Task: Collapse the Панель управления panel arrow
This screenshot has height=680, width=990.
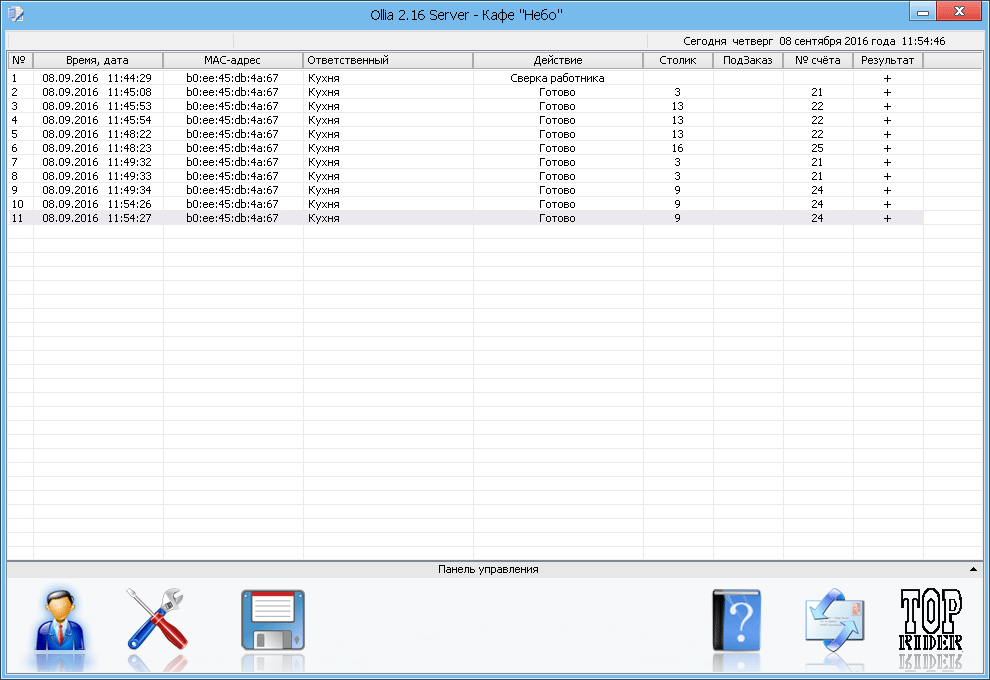Action: point(973,570)
